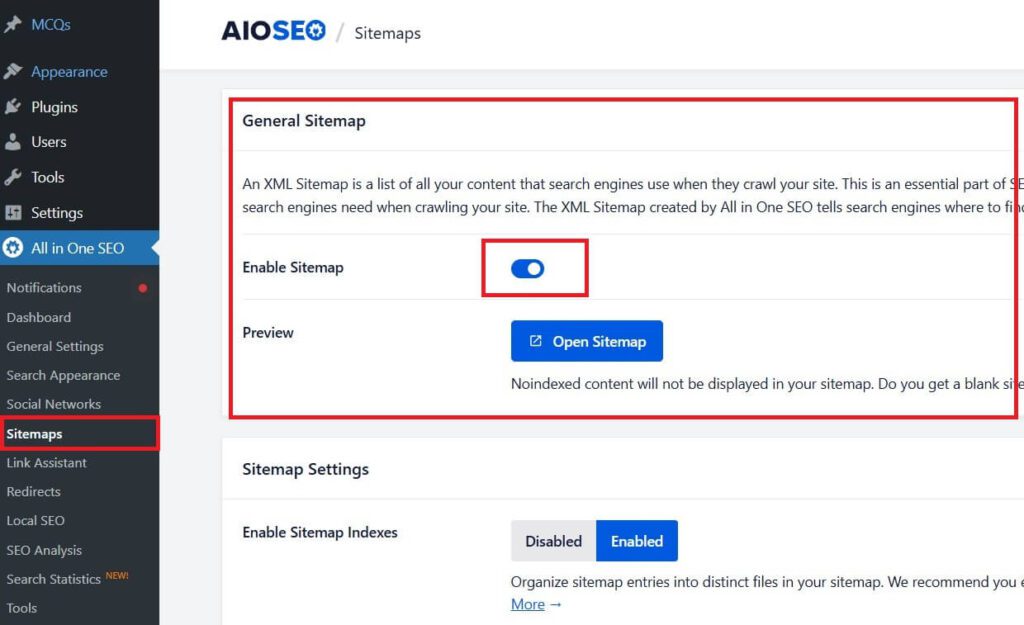Image resolution: width=1024 pixels, height=625 pixels.
Task: Click the Plugins plug icon
Action: (12, 106)
